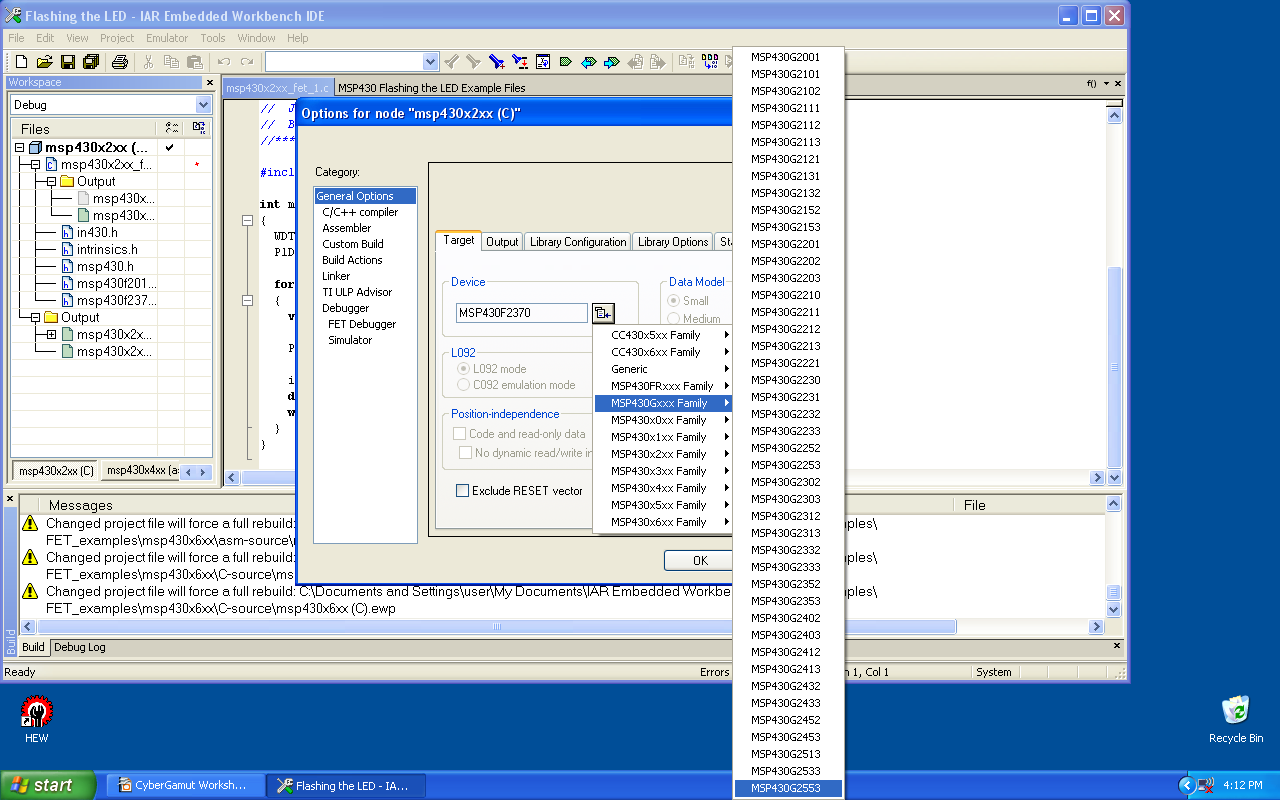
Task: Expand the CC430x5xx Family submenu
Action: [664, 335]
